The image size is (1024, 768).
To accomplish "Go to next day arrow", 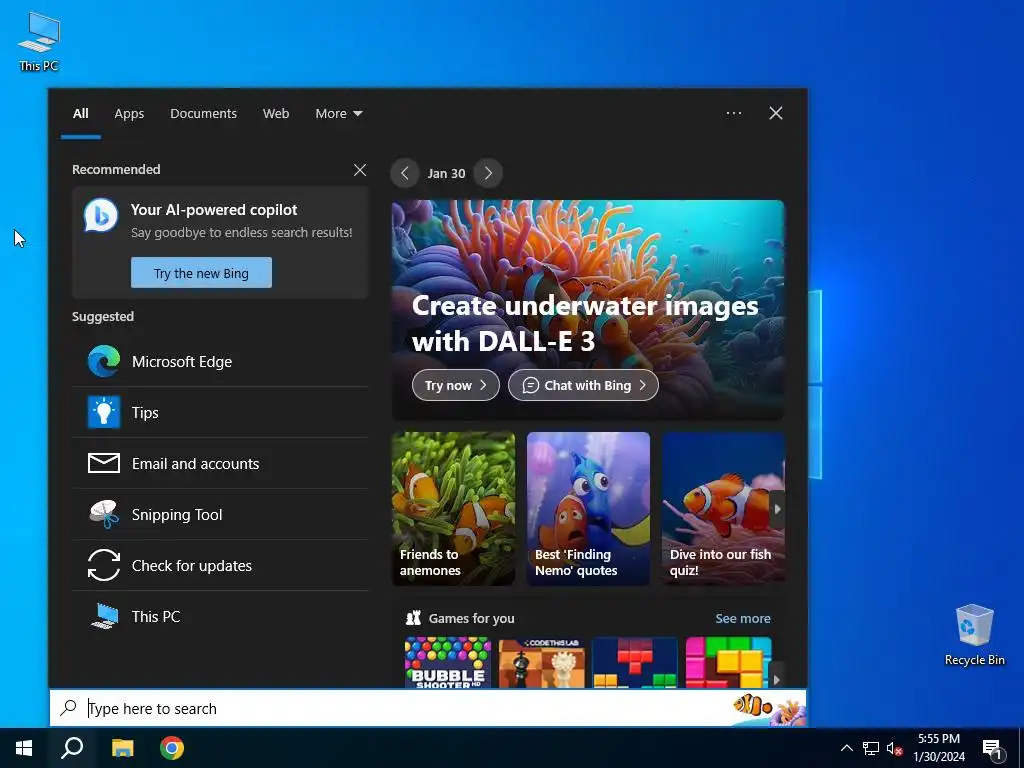I will click(x=488, y=173).
